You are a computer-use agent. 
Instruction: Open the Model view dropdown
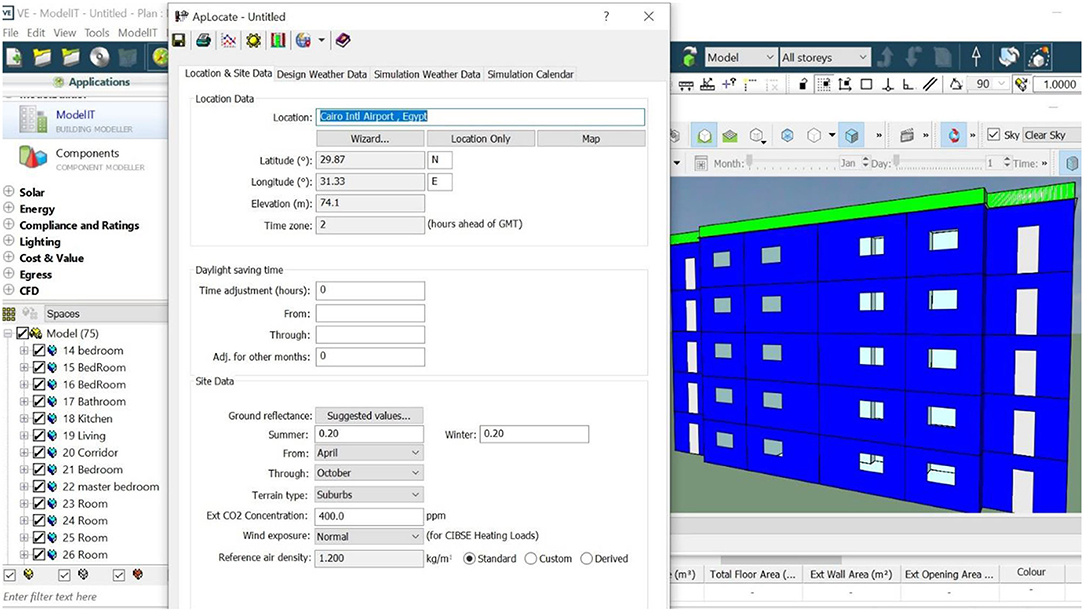(740, 57)
